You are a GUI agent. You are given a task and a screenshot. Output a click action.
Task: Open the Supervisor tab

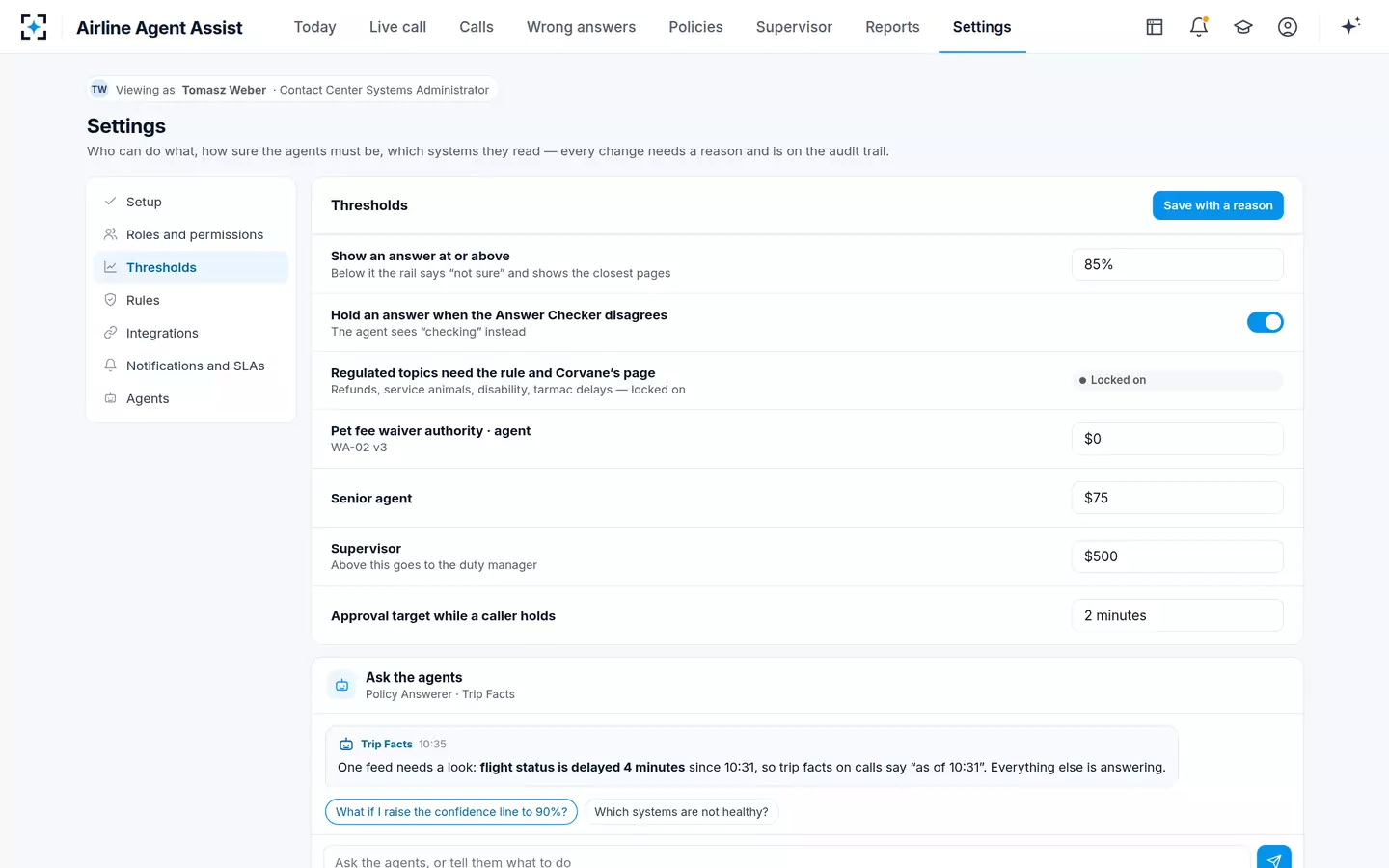coord(794,27)
